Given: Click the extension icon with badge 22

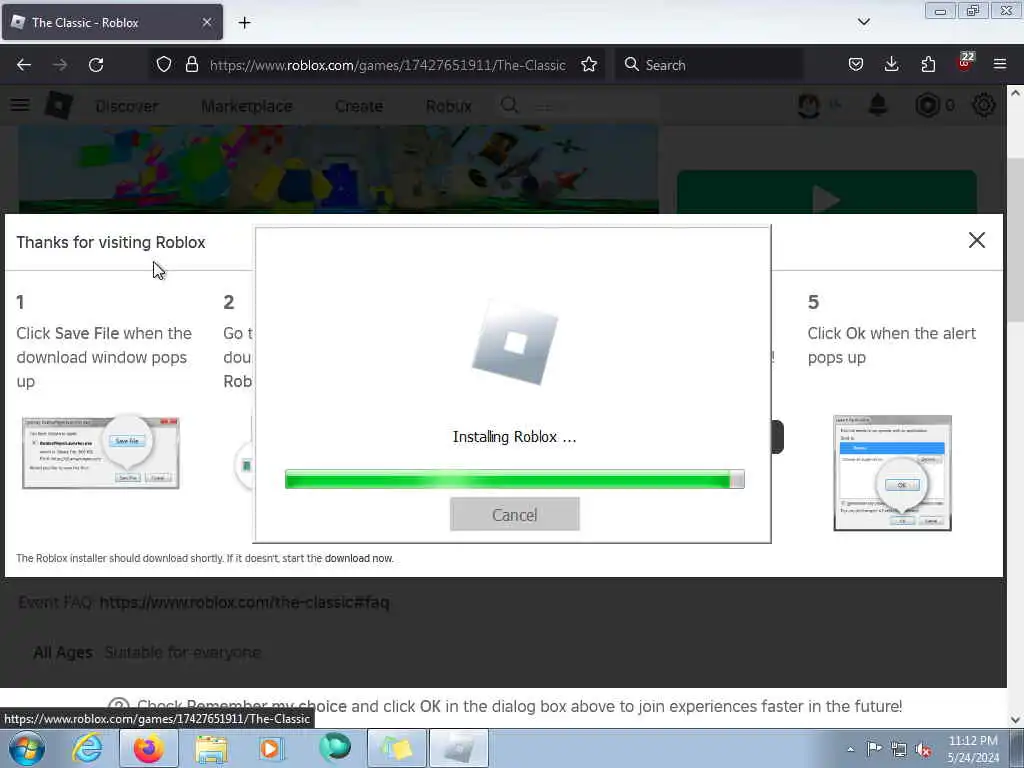Looking at the screenshot, I should pos(965,63).
